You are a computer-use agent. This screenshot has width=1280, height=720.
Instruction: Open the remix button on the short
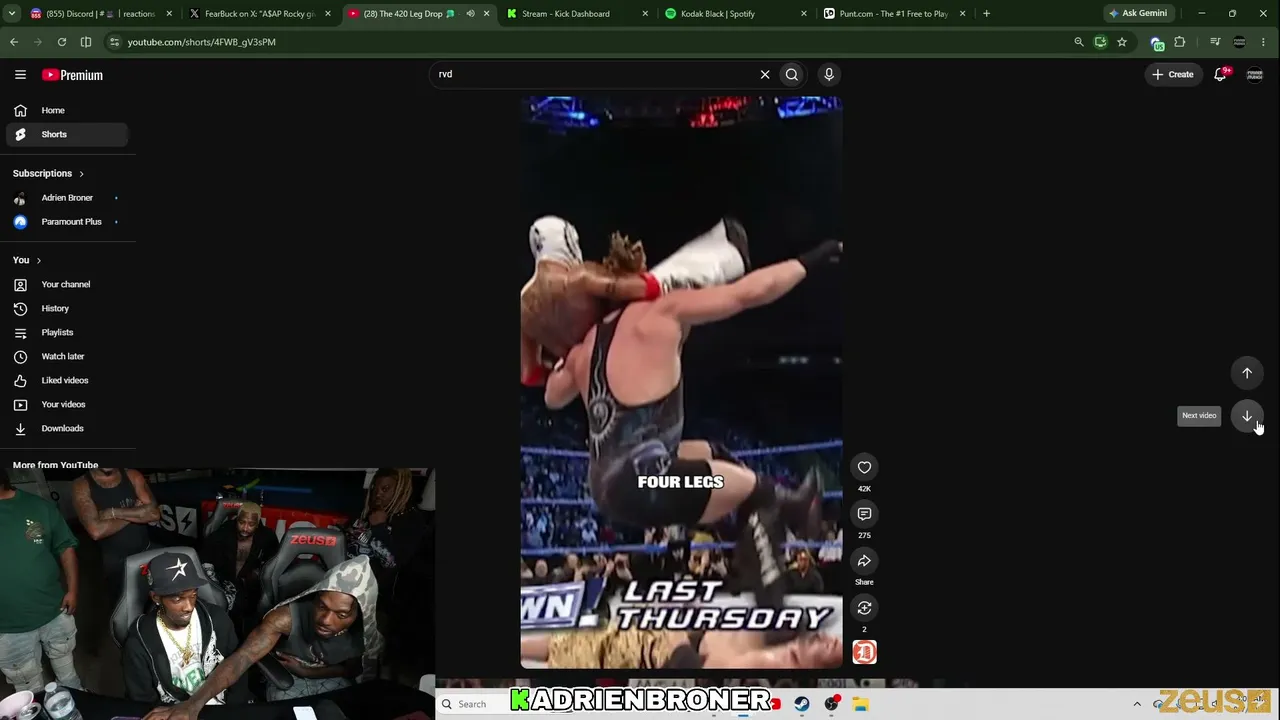tap(864, 608)
